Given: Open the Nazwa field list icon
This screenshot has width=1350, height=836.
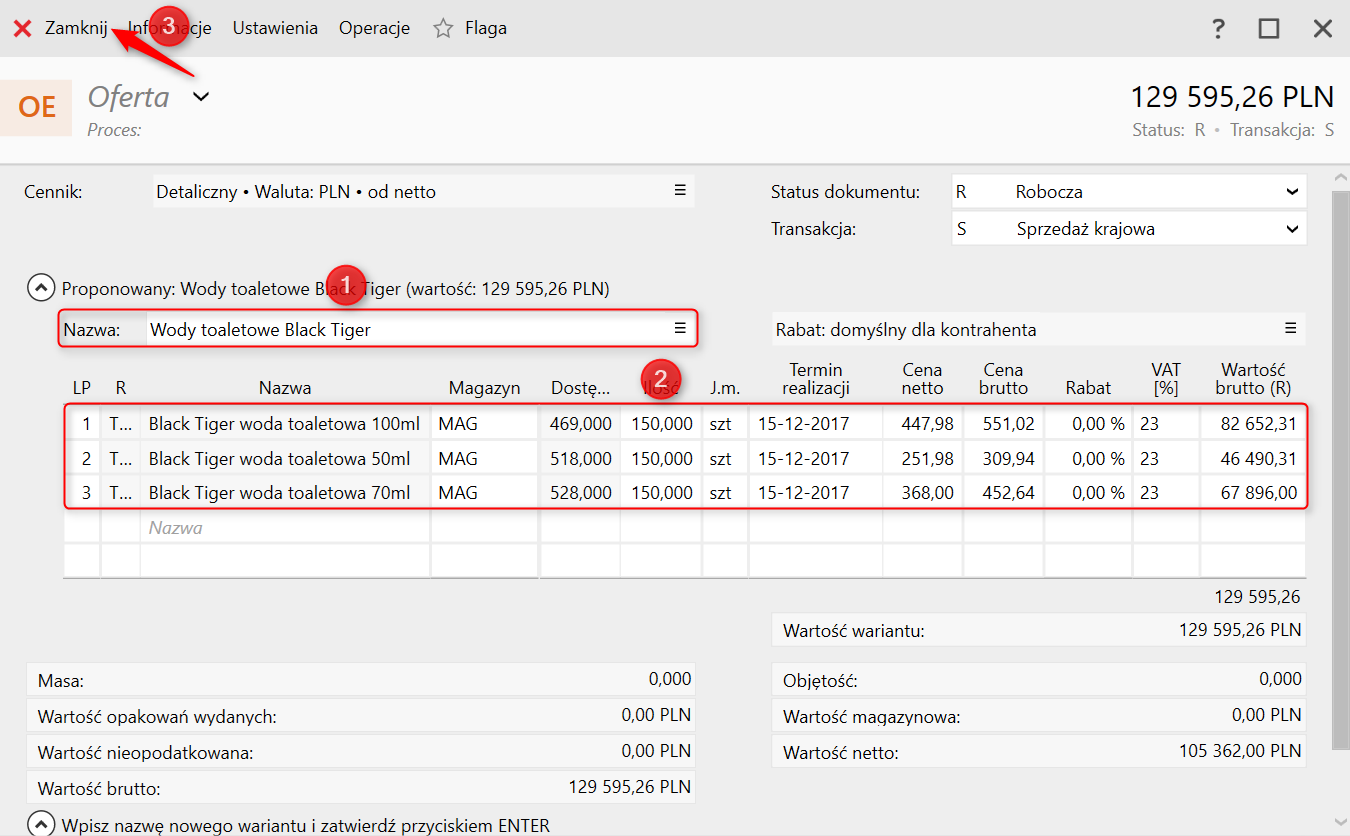Looking at the screenshot, I should 680,329.
